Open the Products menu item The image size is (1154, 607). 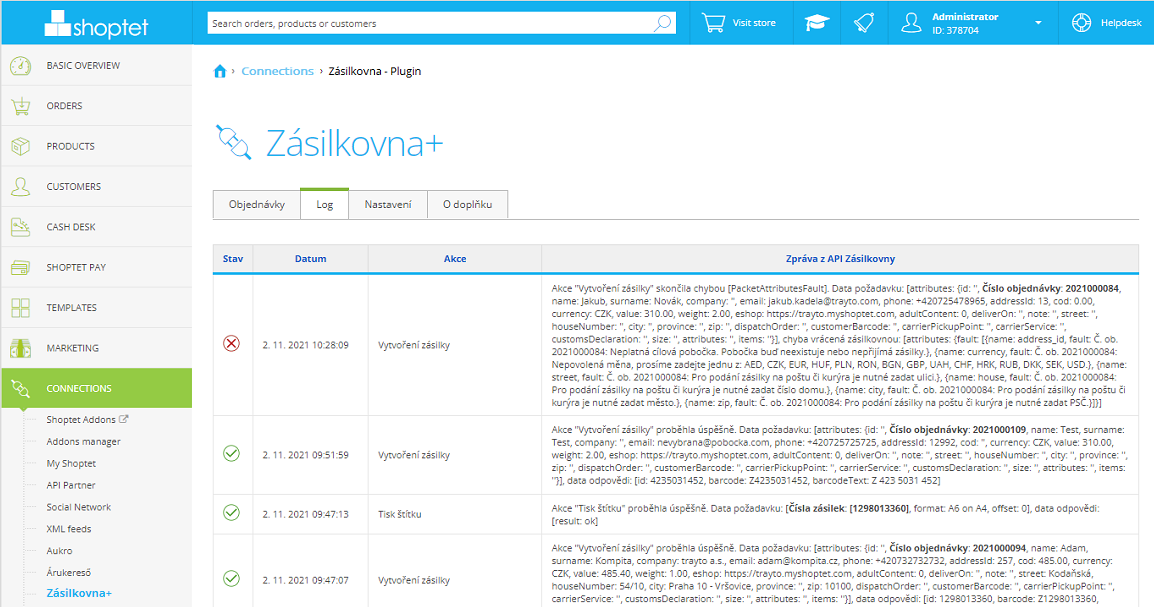pos(96,146)
